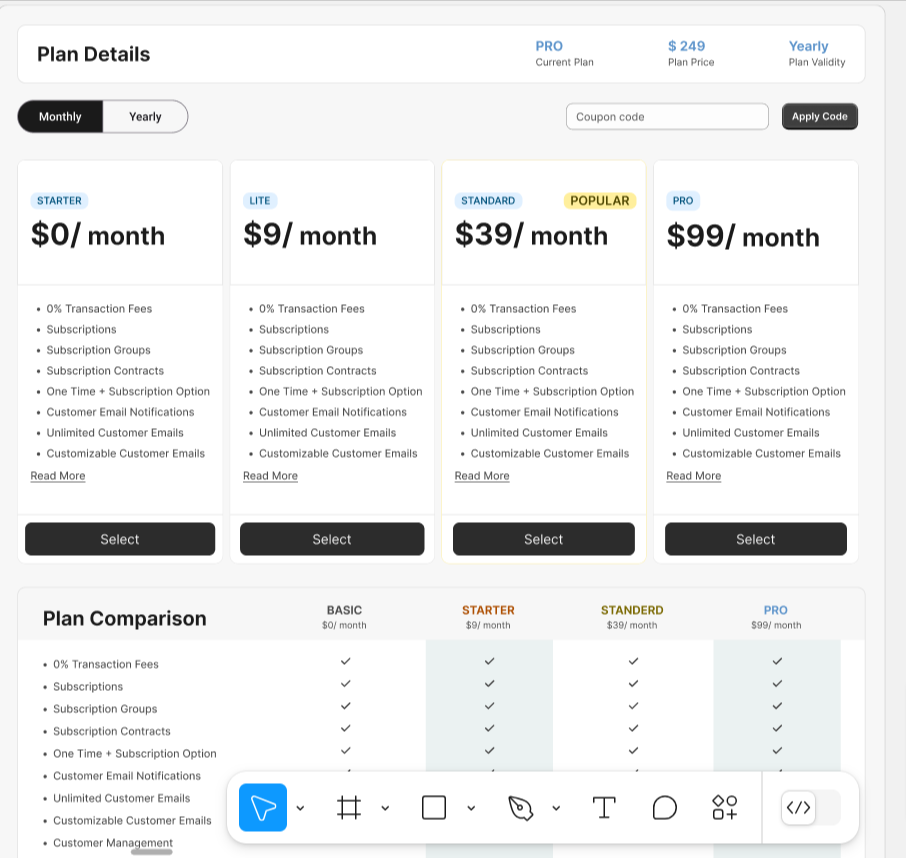The image size is (906, 858).
Task: Select the Rectangle shape tool
Action: (x=434, y=808)
